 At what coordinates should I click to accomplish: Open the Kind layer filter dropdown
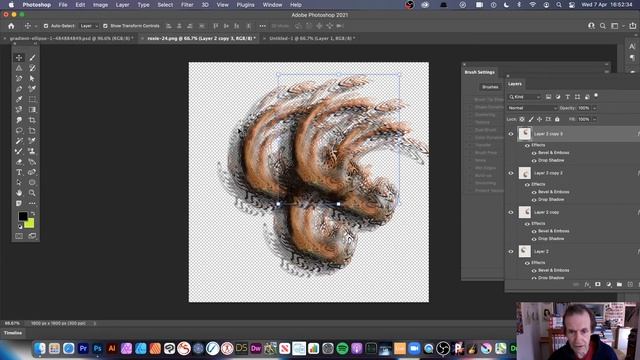[x=524, y=97]
